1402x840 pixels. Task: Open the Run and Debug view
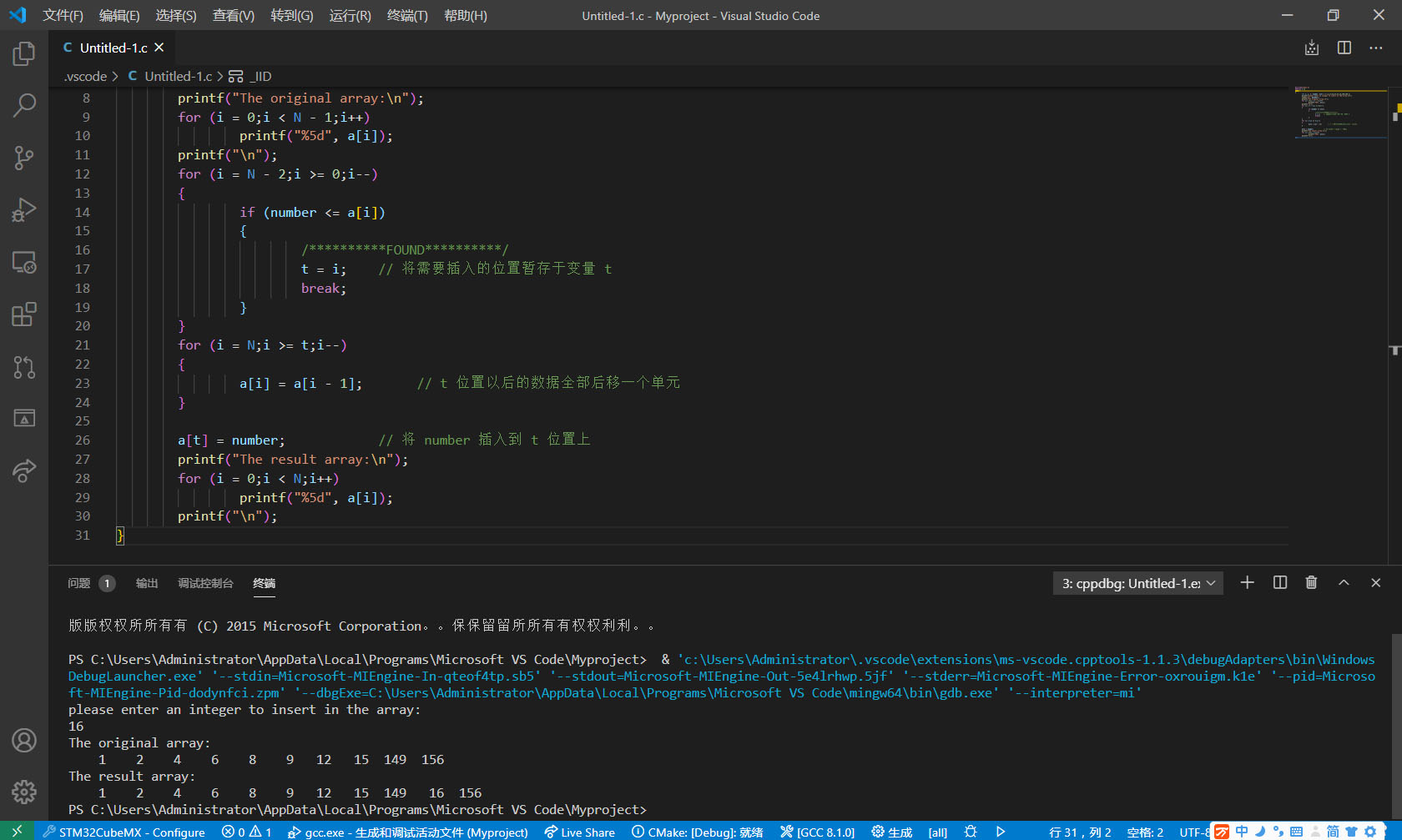click(24, 209)
